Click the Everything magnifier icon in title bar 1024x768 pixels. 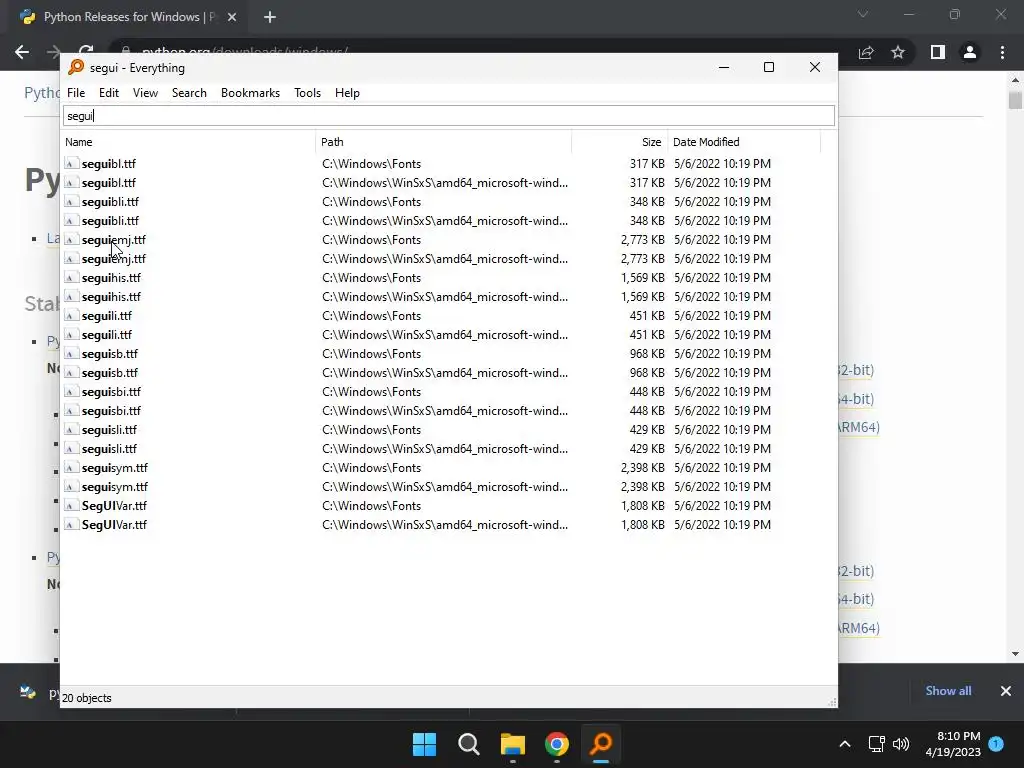click(76, 67)
